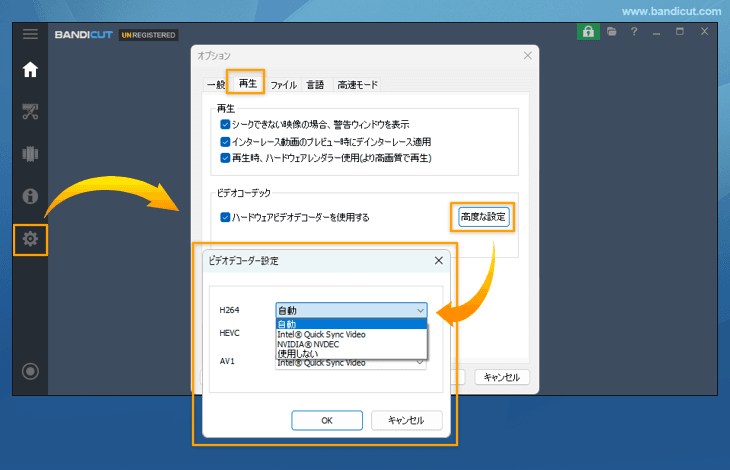Choose Intel Quick Sync Video list option
The image size is (730, 470).
(x=351, y=334)
